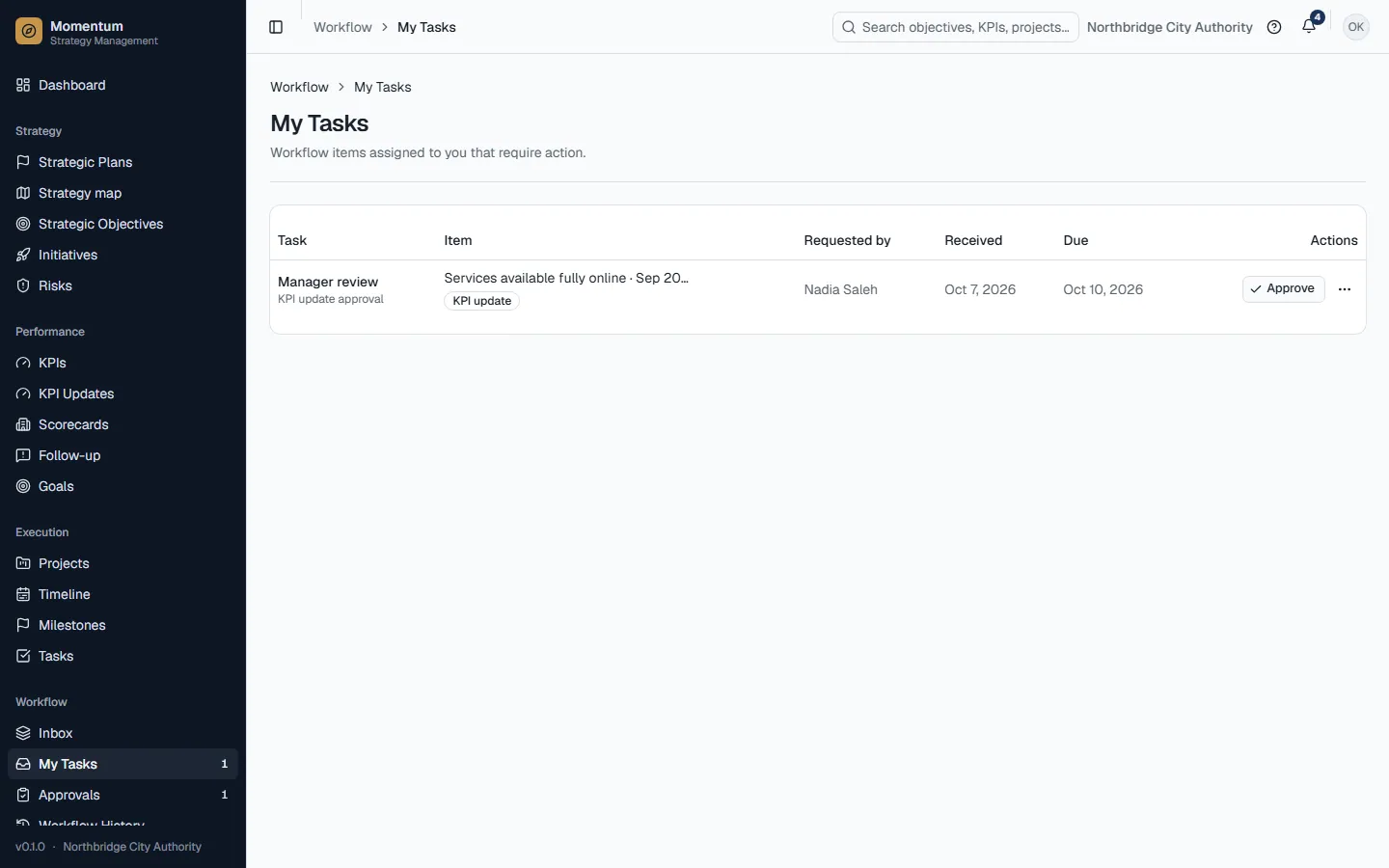Click the KPI Updates gauge icon
This screenshot has height=868, width=1389.
click(23, 393)
